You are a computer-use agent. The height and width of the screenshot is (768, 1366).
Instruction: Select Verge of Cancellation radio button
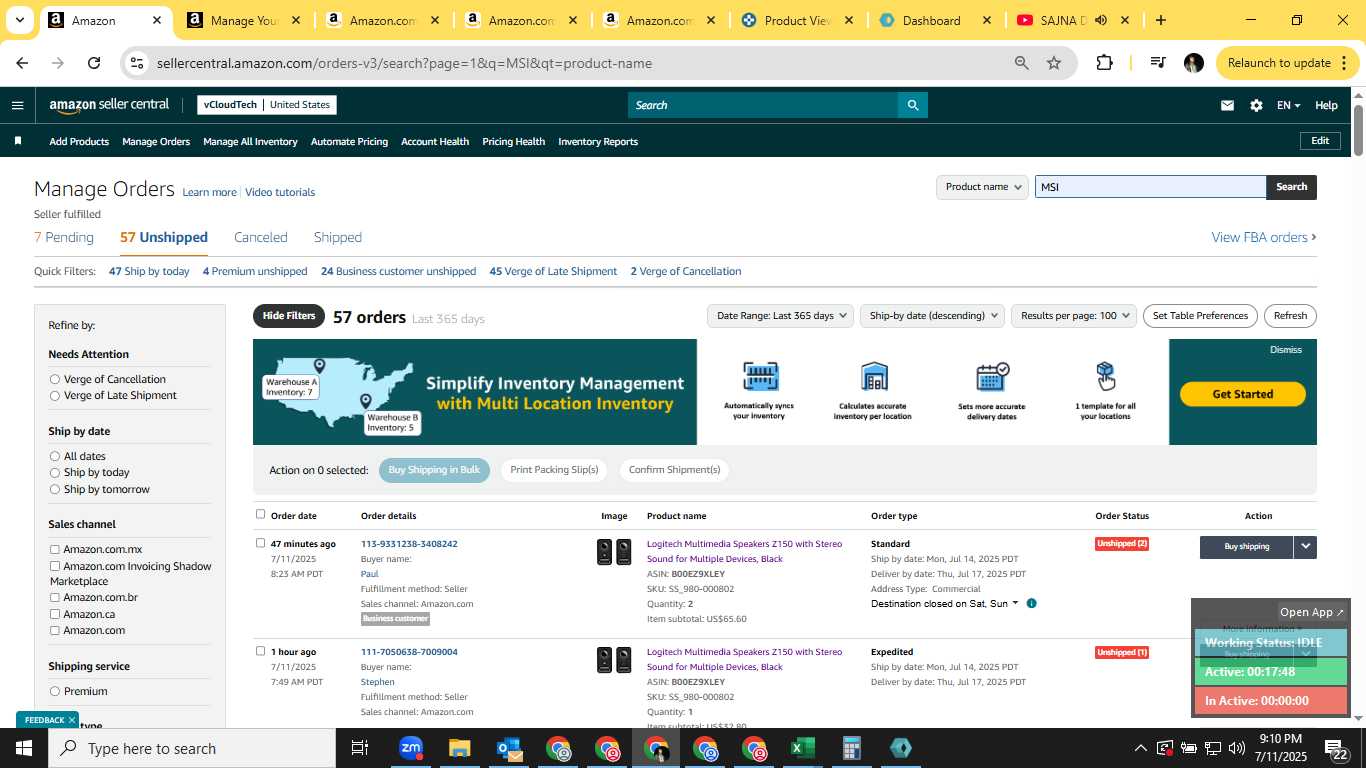point(55,379)
